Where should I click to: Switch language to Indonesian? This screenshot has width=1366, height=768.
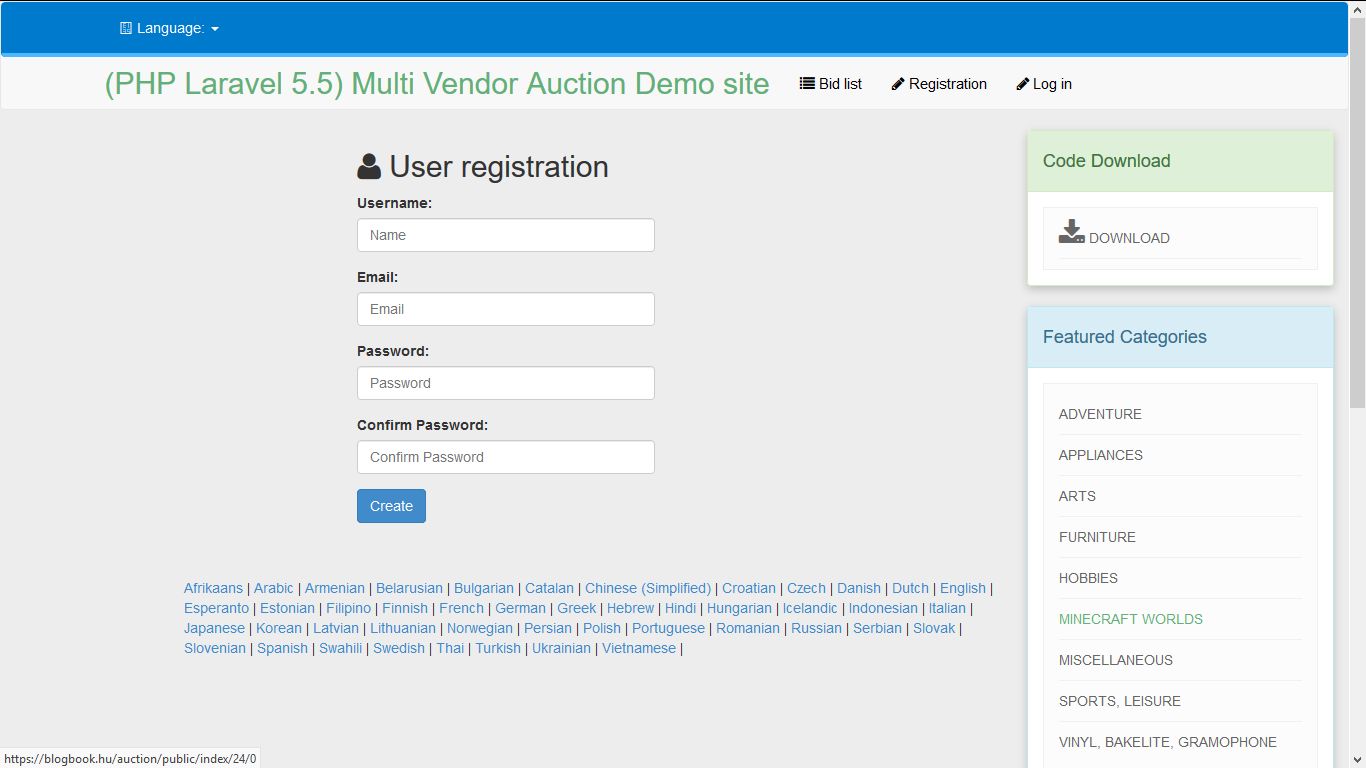pyautogui.click(x=883, y=608)
